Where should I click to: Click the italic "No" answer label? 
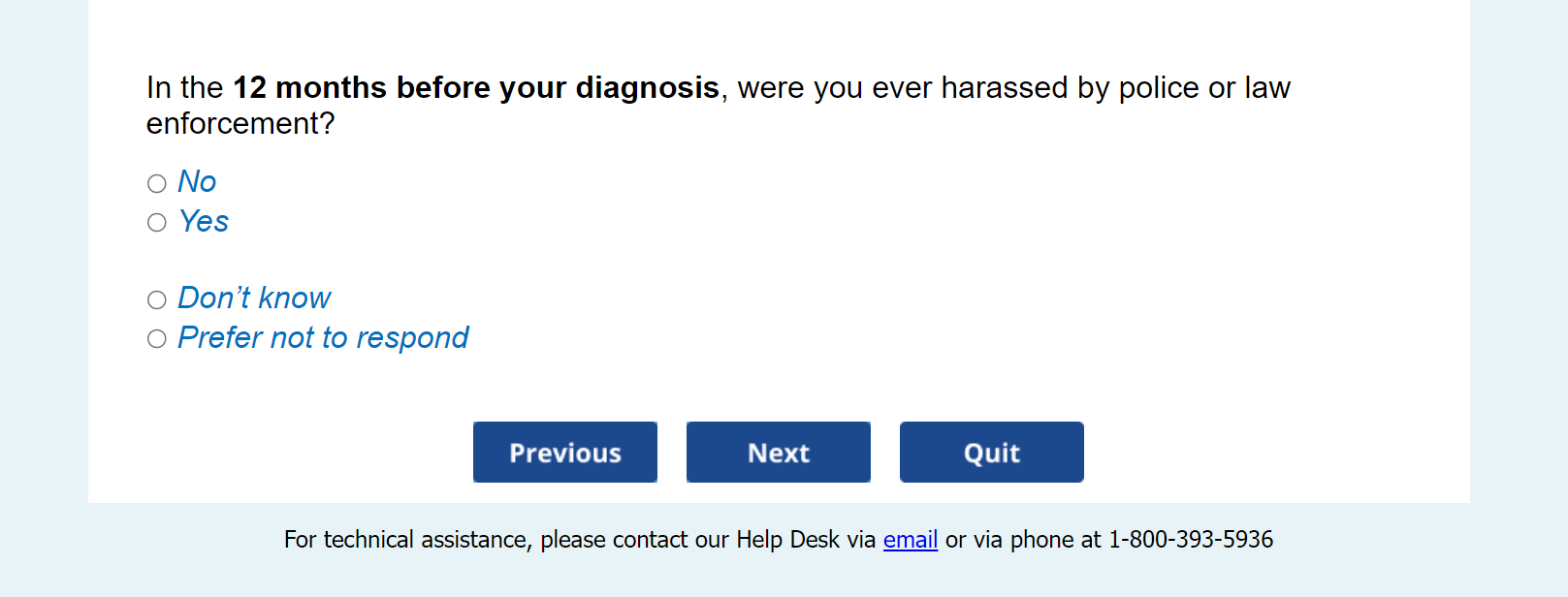(197, 182)
